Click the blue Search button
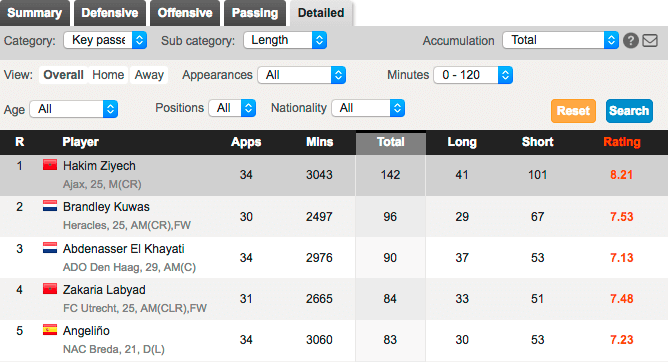This screenshot has height=362, width=668. click(629, 111)
